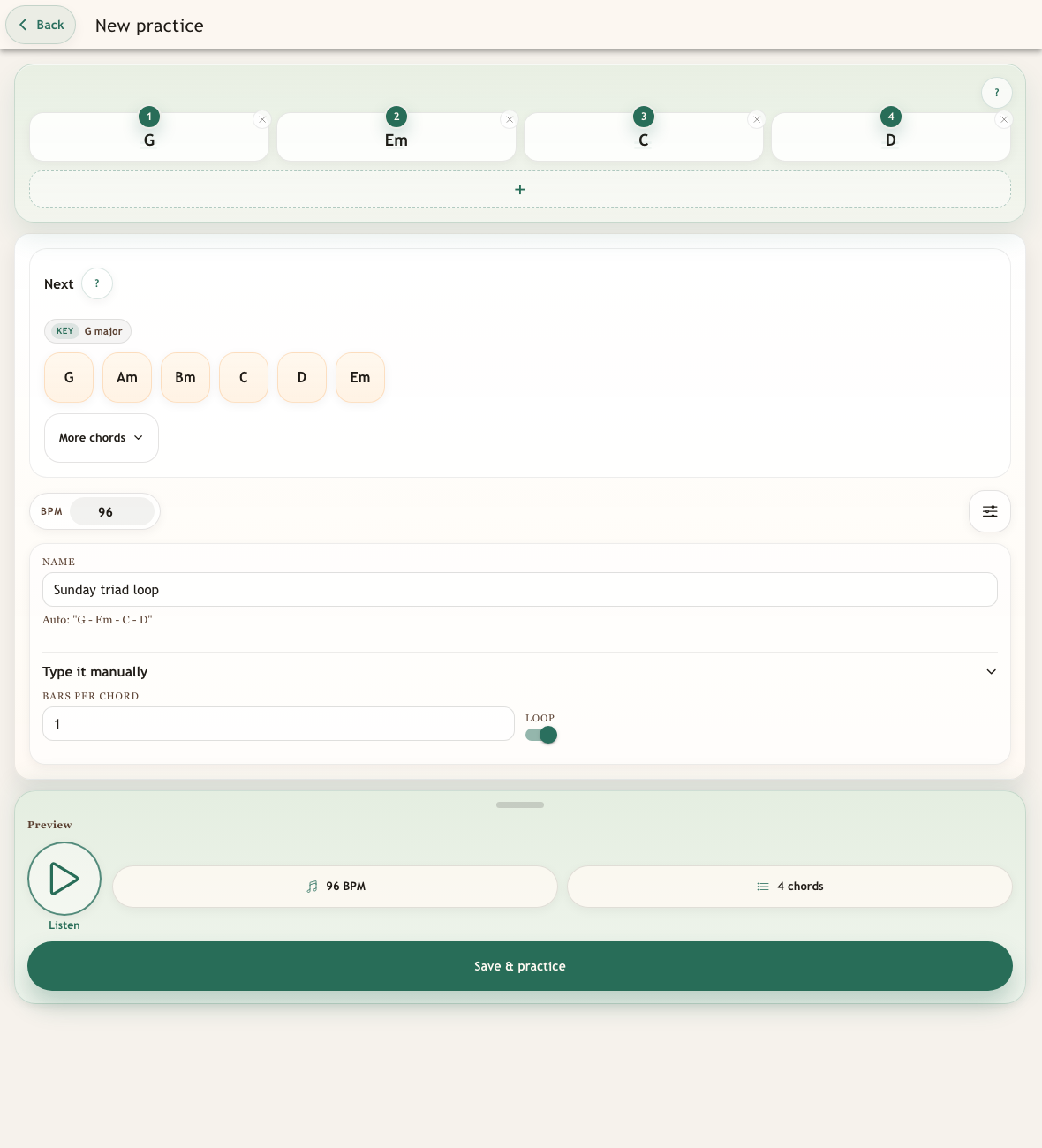Focus the Bars per chord field
Screen dimensions: 1042x1148
tap(278, 723)
